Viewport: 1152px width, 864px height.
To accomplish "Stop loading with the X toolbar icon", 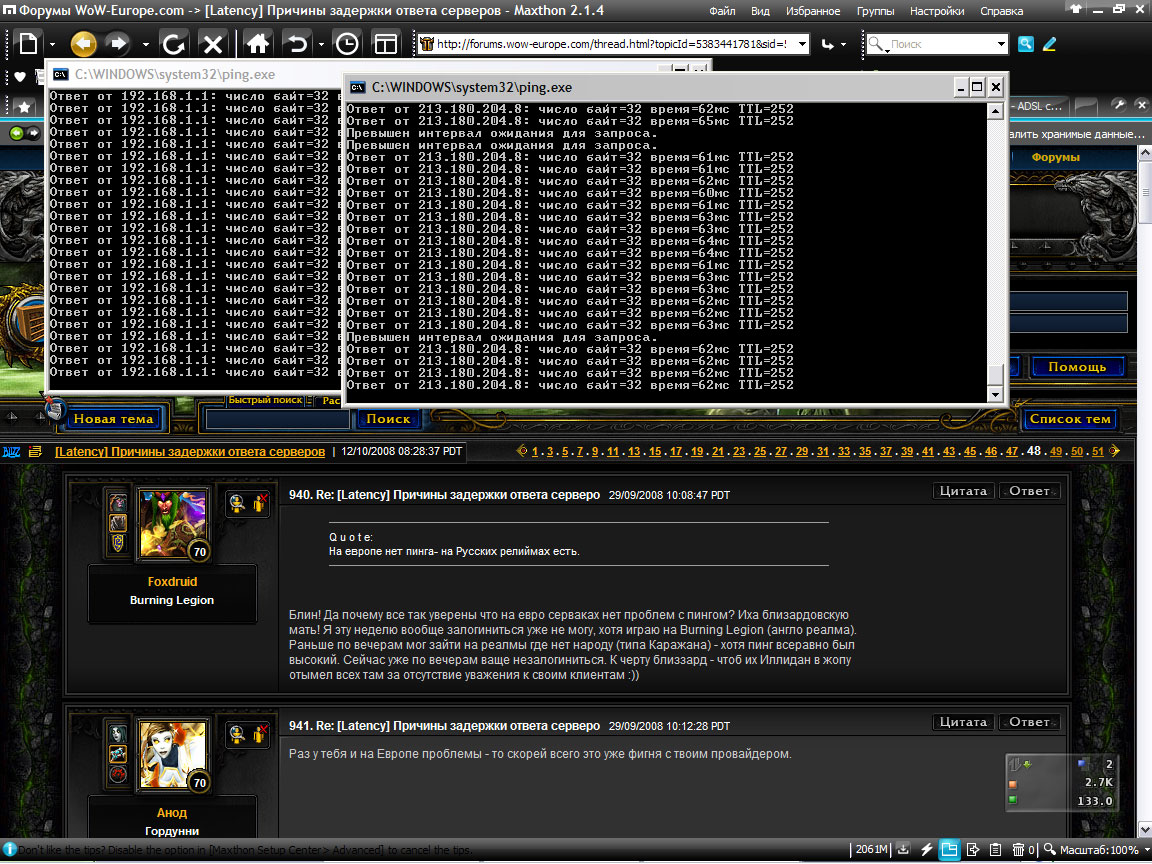I will point(213,44).
